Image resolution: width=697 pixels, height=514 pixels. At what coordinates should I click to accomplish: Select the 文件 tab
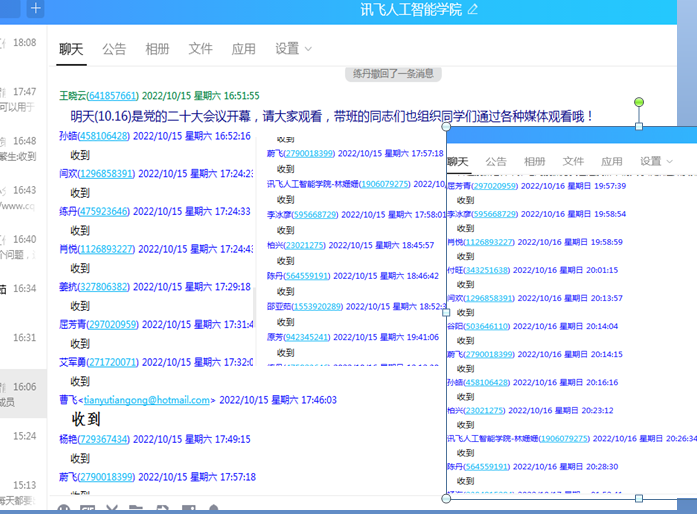coord(200,48)
